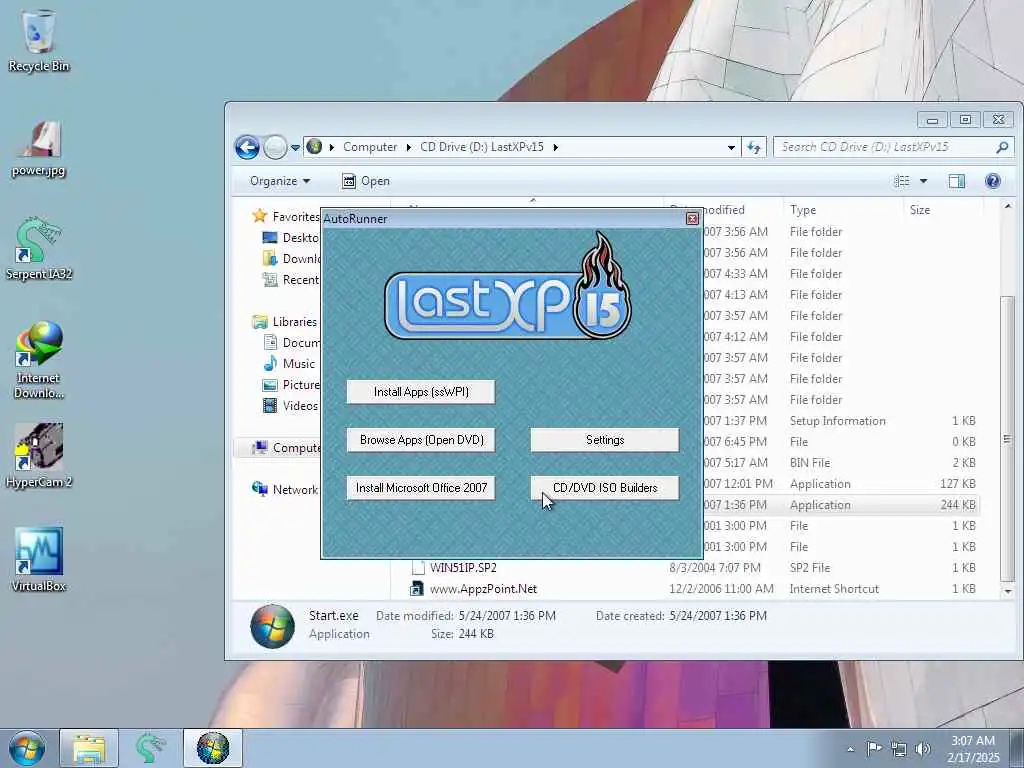Click the Setup Information type cell

[x=837, y=421]
